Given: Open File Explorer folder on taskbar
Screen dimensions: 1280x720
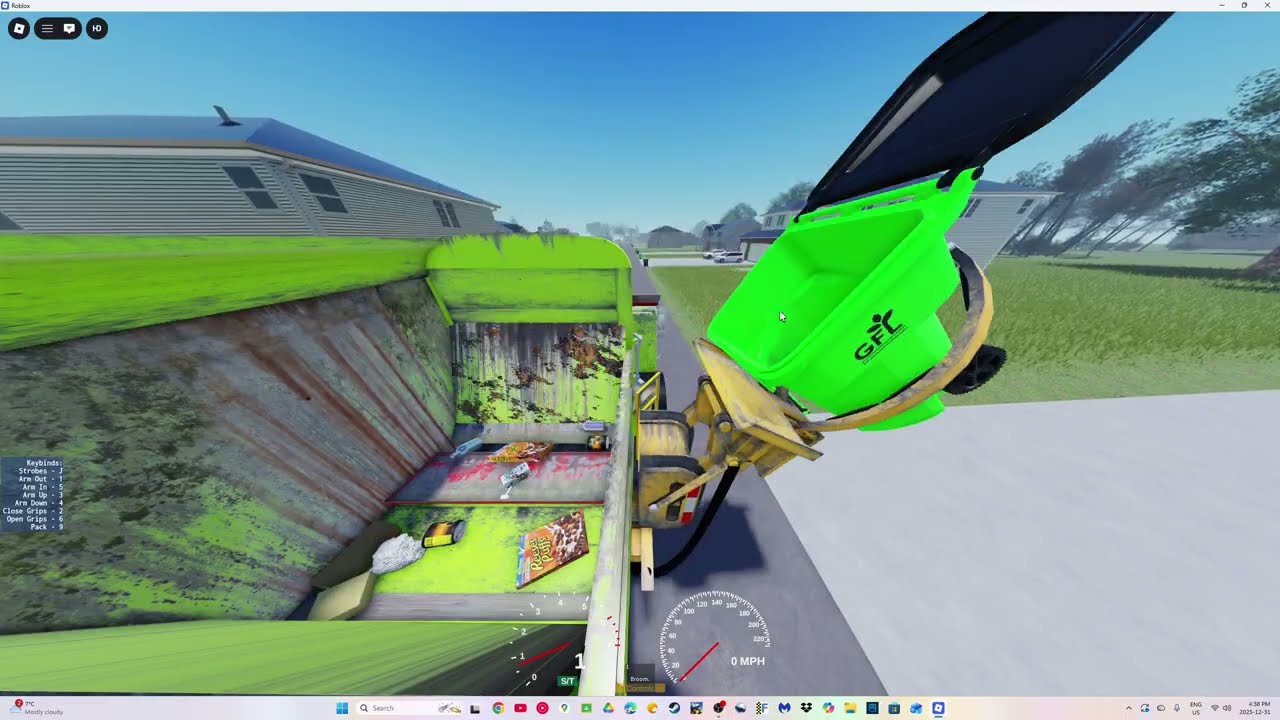Looking at the screenshot, I should [x=850, y=708].
